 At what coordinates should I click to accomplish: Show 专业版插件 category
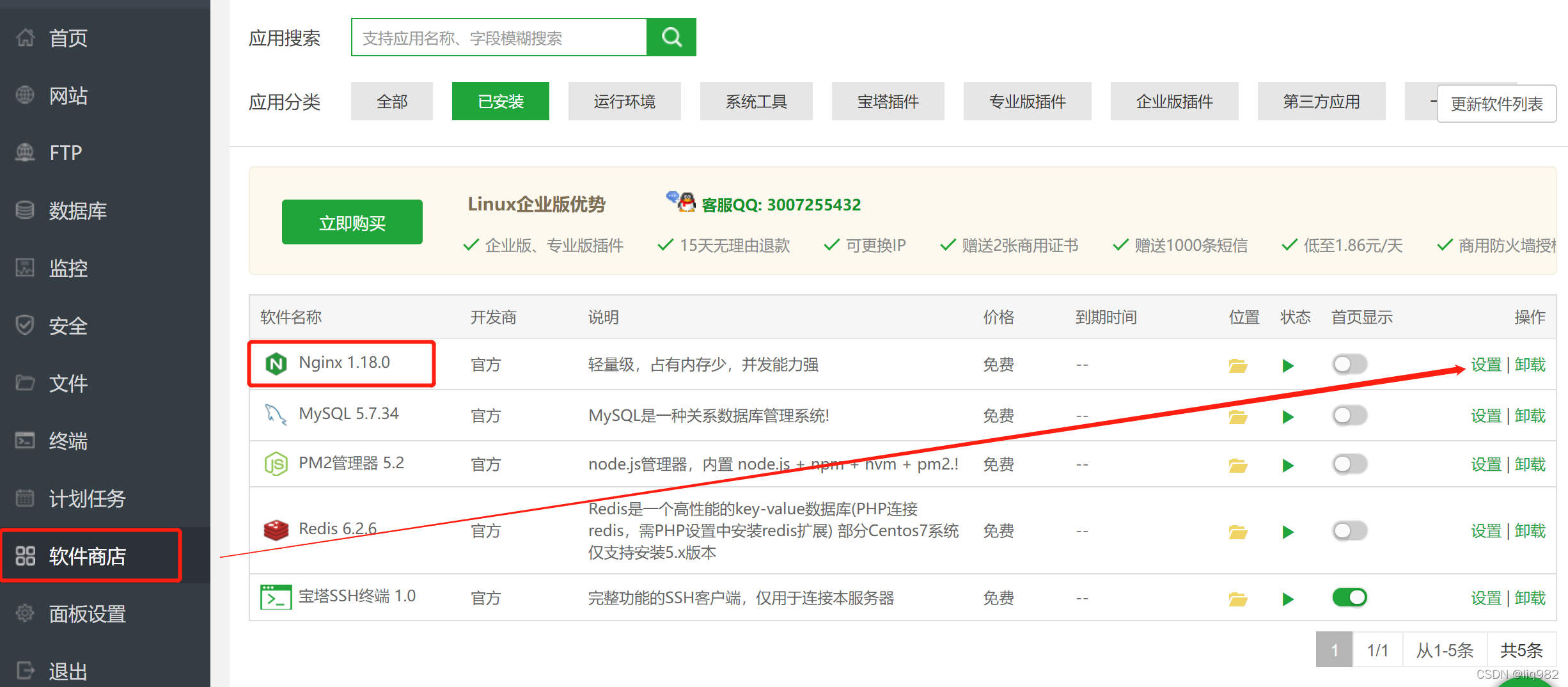pos(1028,101)
